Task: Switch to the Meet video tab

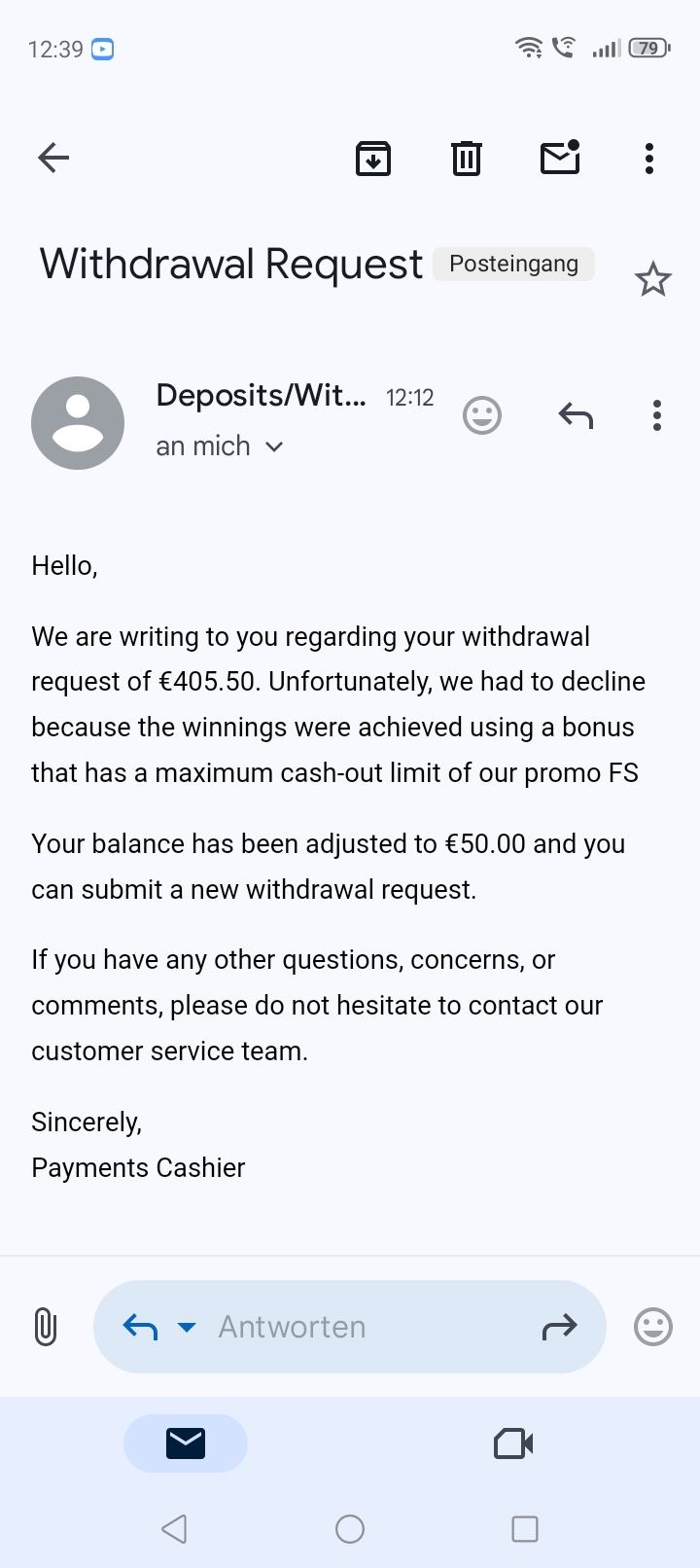Action: 513,1443
